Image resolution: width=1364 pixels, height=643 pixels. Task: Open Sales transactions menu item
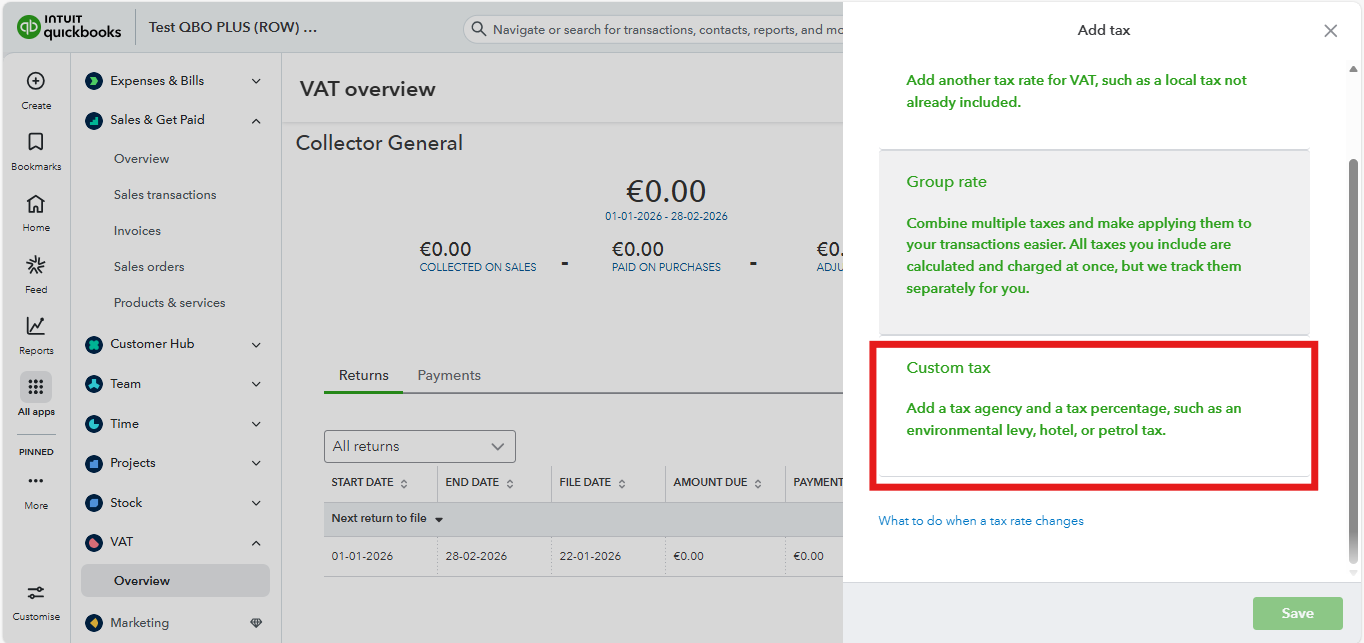click(x=165, y=195)
